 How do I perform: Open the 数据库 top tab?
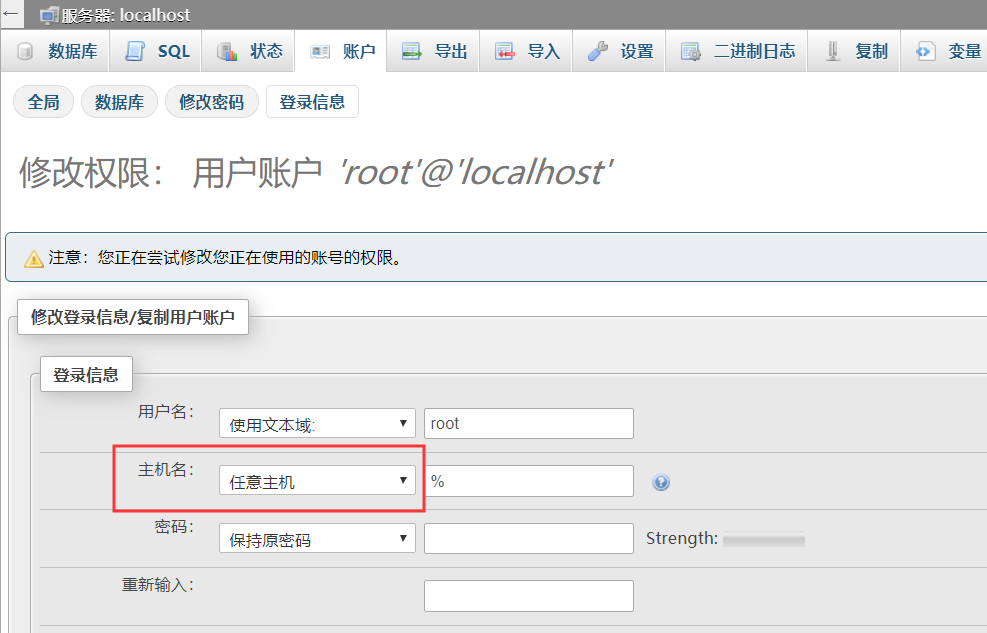click(55, 51)
